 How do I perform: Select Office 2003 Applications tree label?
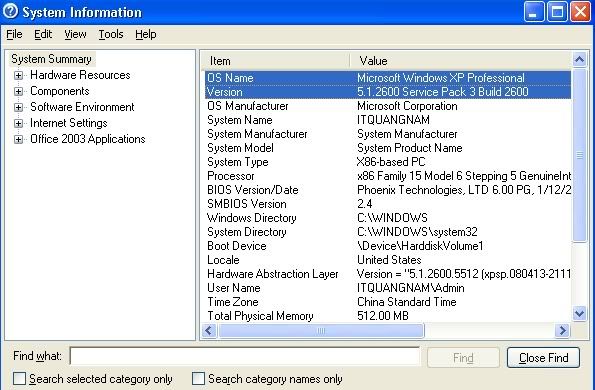click(88, 139)
